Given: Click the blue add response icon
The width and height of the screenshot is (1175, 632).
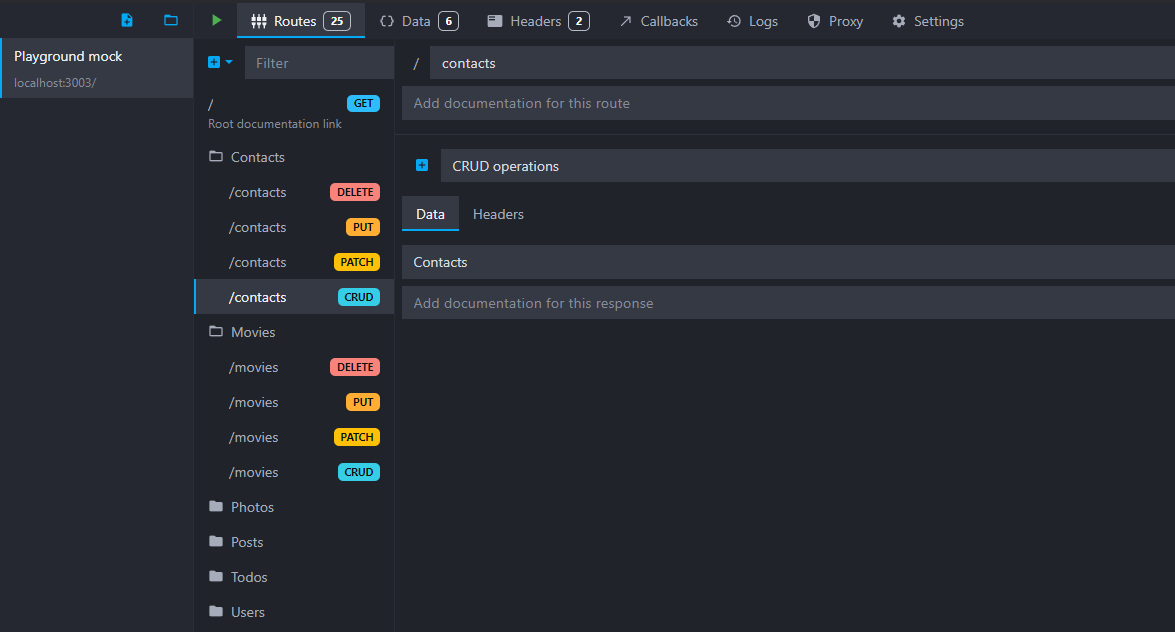Looking at the screenshot, I should [x=422, y=166].
